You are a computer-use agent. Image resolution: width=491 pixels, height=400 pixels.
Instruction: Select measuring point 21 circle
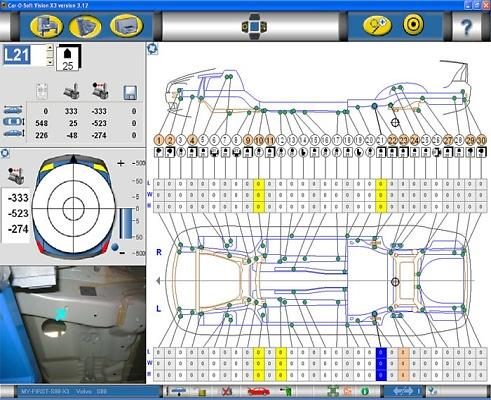(381, 140)
